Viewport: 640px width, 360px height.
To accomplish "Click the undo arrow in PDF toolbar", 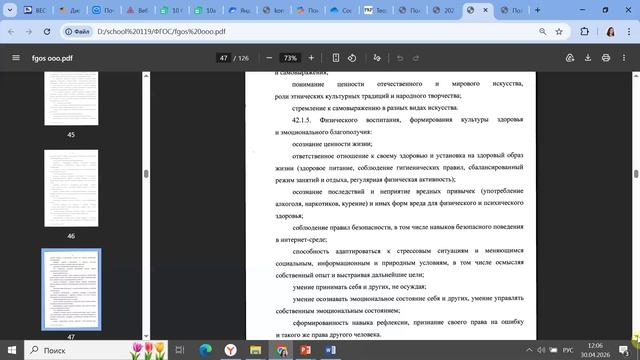I will (400, 58).
